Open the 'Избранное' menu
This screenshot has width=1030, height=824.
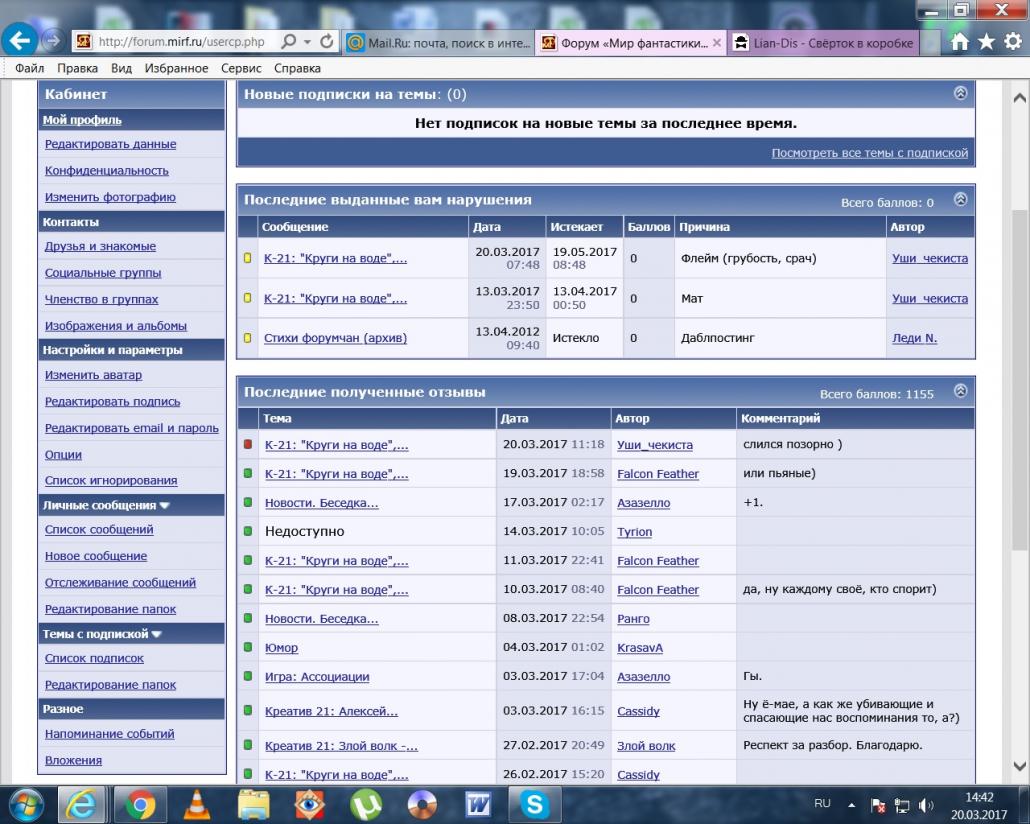pyautogui.click(x=174, y=68)
